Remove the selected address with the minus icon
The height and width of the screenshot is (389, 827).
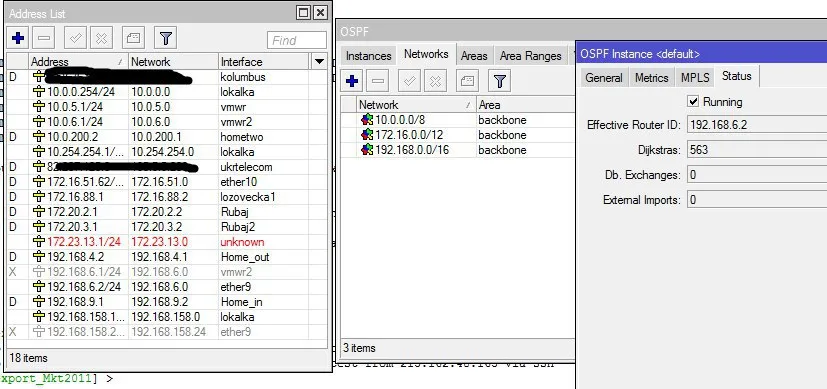click(44, 38)
